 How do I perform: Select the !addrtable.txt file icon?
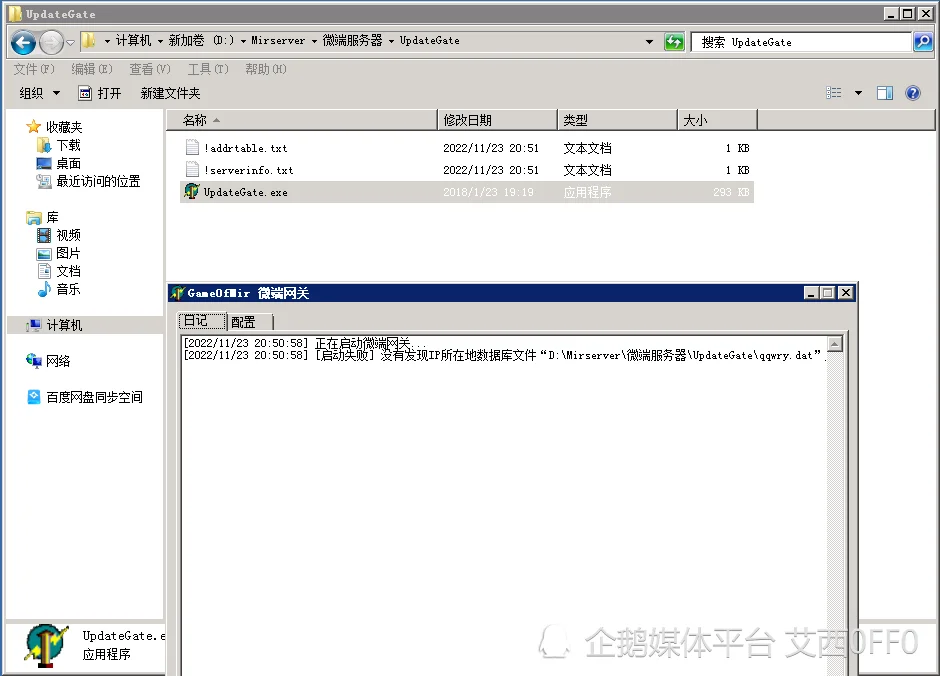[193, 148]
